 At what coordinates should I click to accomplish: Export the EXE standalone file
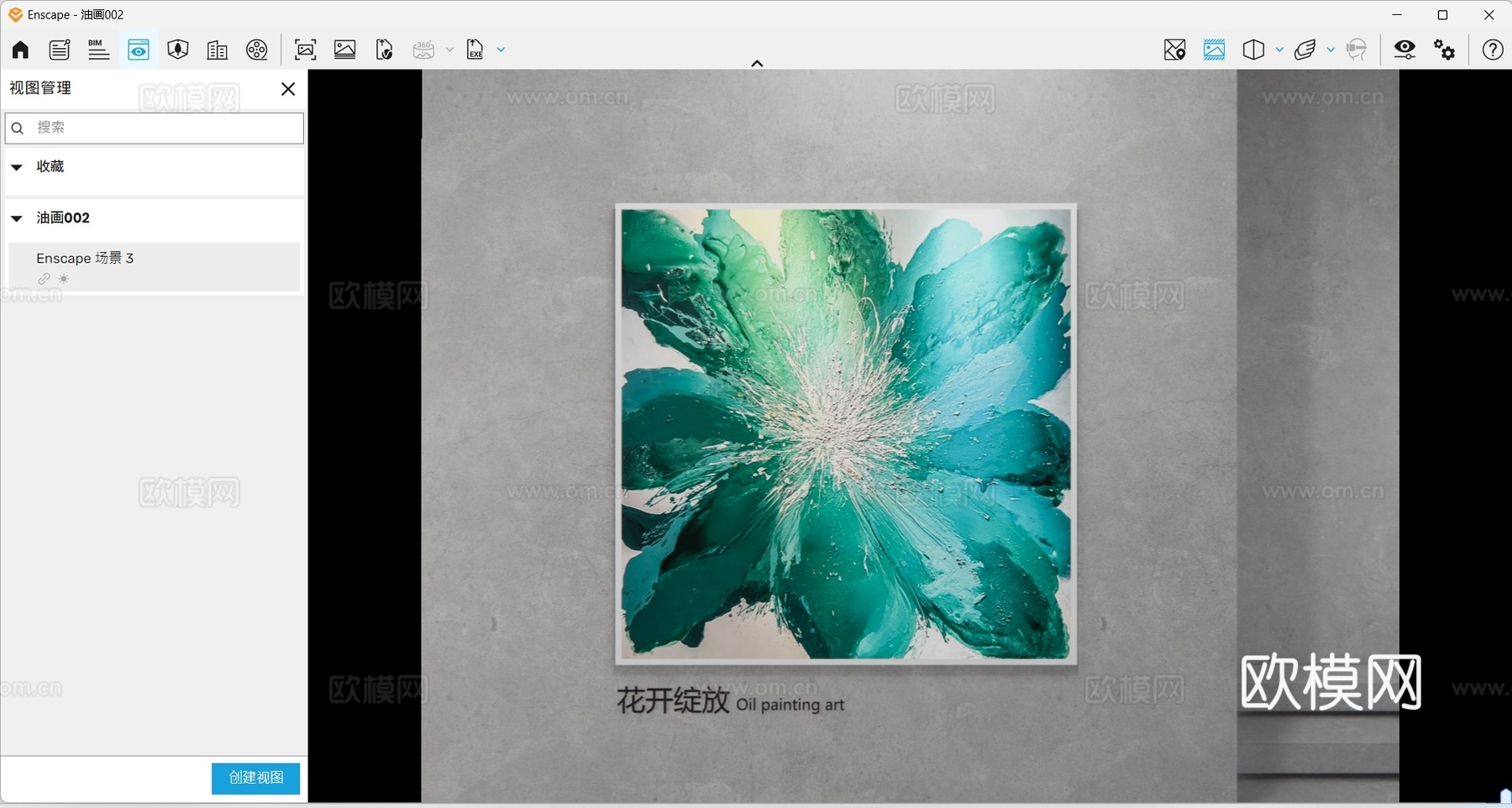click(475, 50)
